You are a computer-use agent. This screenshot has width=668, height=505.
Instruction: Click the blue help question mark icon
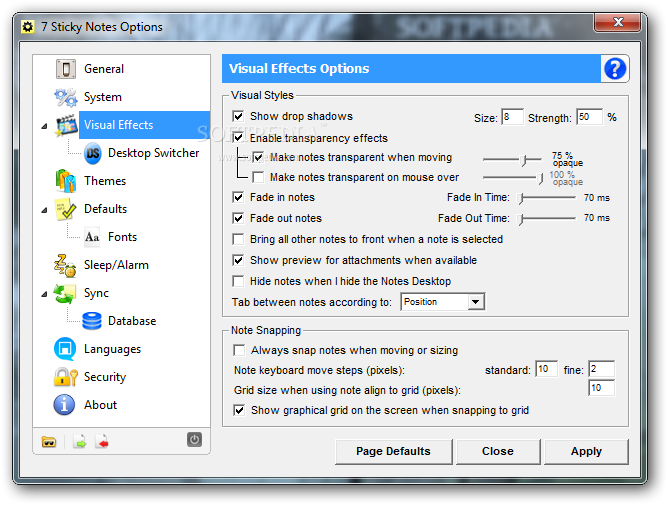pyautogui.click(x=615, y=69)
